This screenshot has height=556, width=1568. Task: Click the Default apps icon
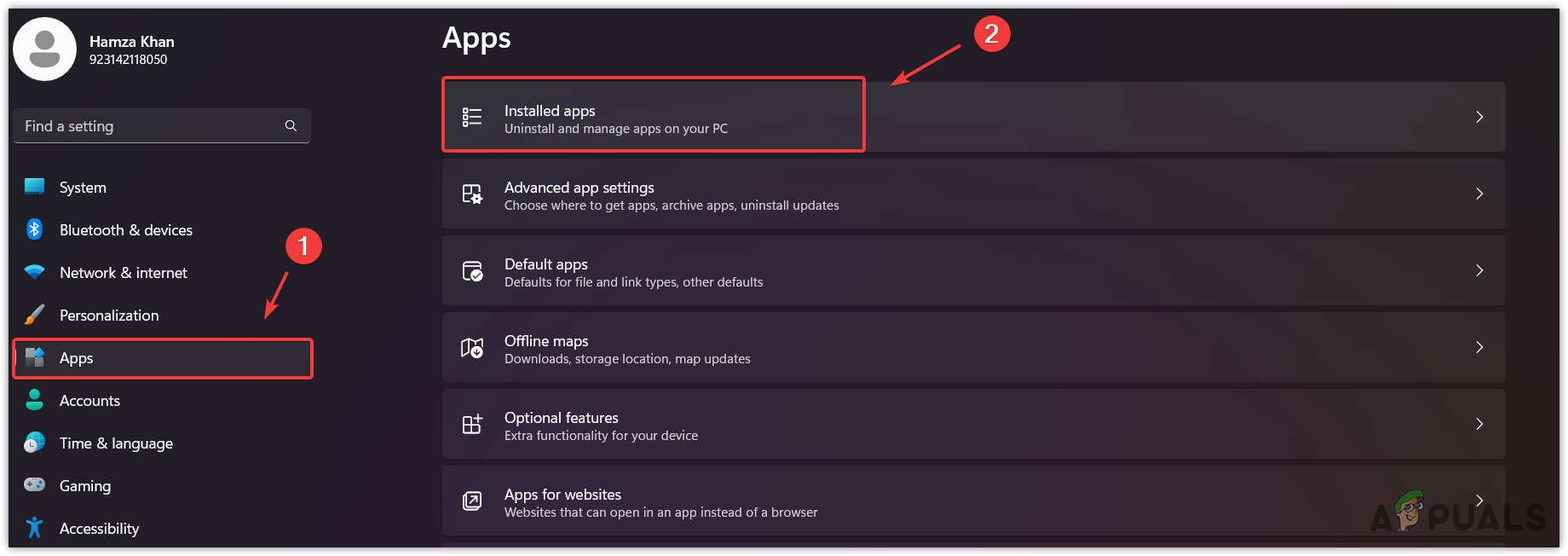(472, 271)
